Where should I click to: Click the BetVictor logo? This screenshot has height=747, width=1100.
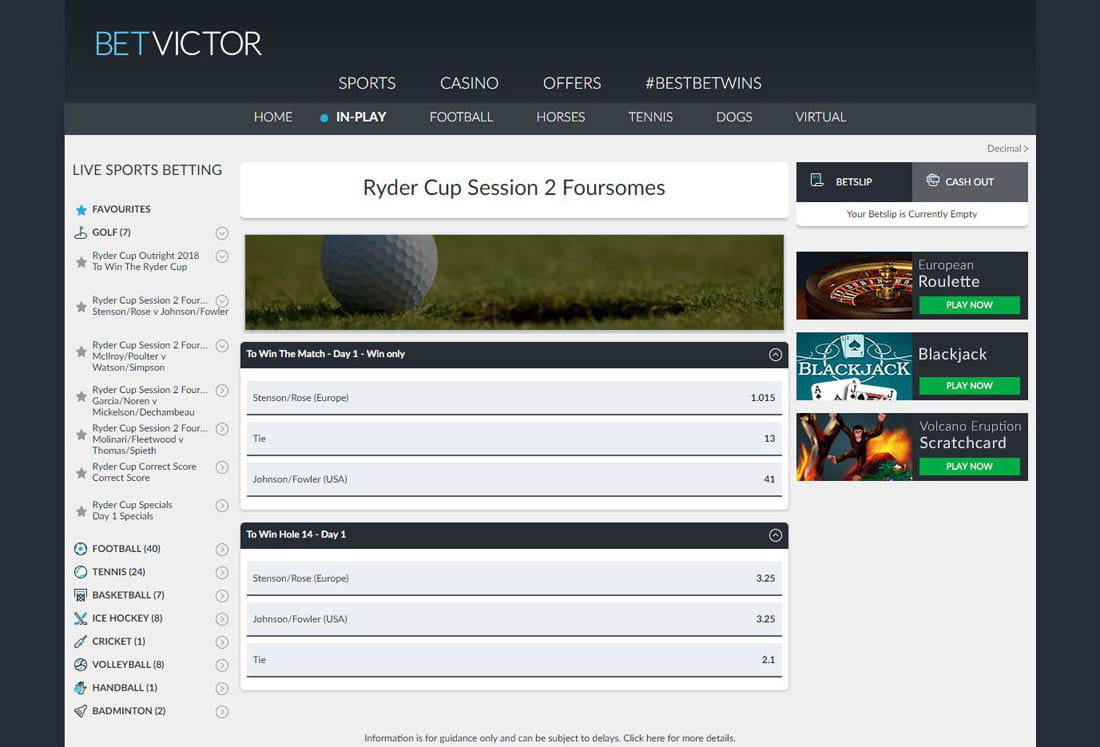pyautogui.click(x=178, y=43)
